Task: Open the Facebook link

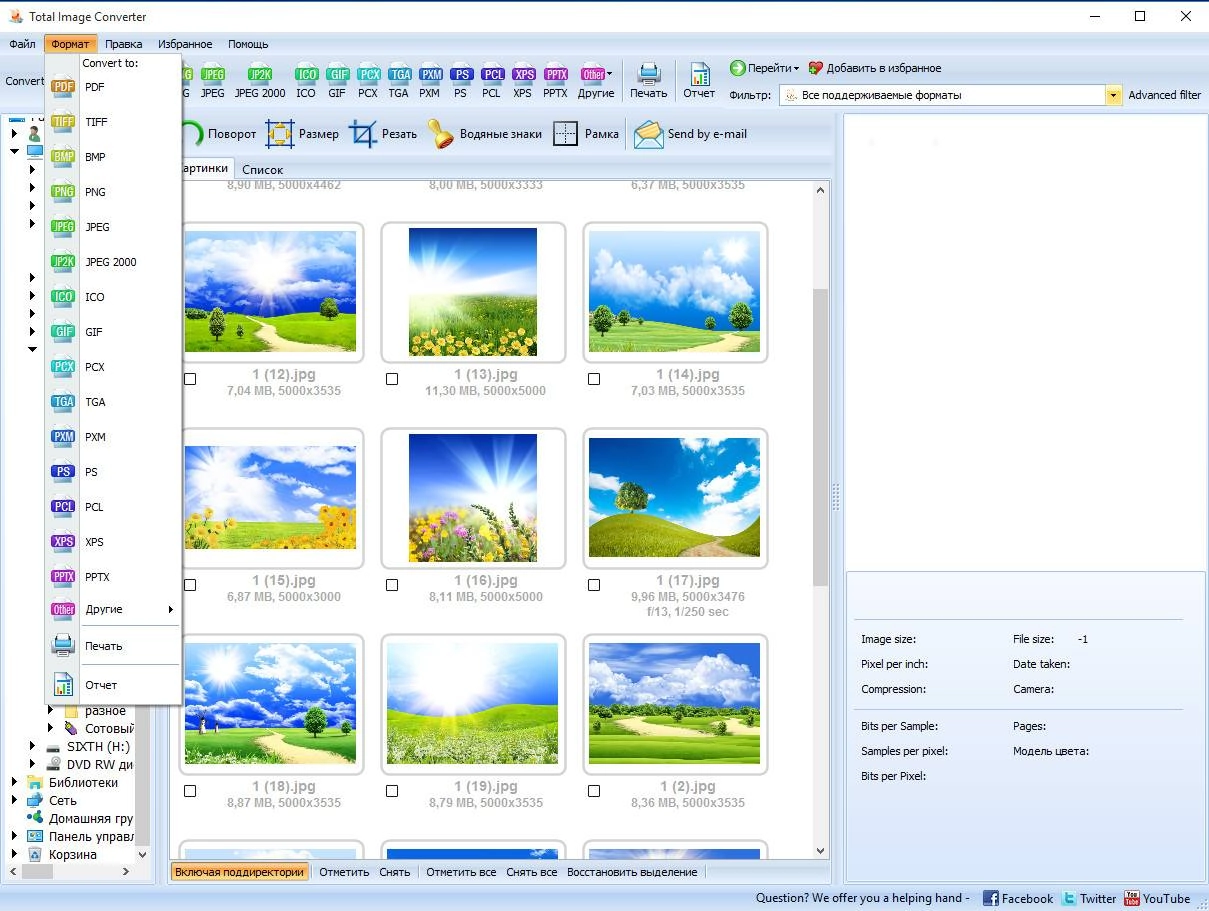Action: coord(1018,898)
